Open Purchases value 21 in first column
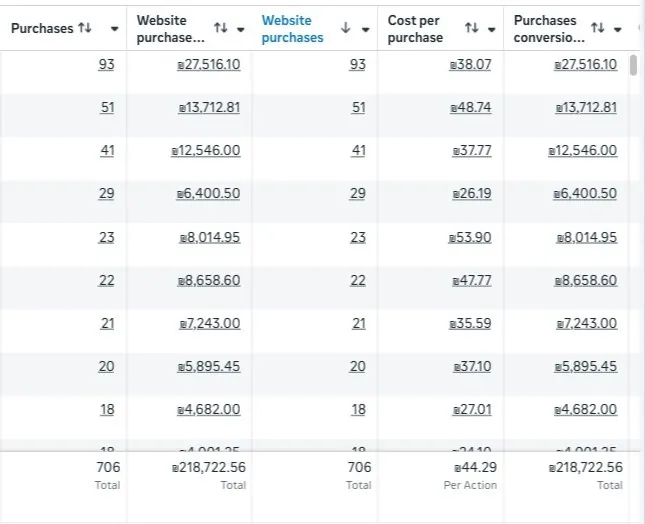 (107, 324)
